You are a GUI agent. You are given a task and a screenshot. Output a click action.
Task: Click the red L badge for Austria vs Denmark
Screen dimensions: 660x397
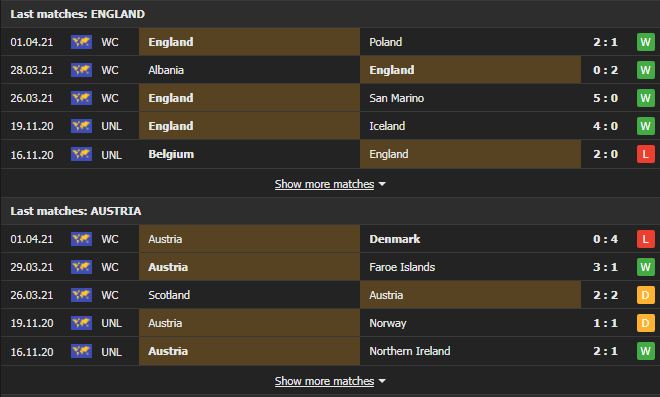tap(645, 239)
